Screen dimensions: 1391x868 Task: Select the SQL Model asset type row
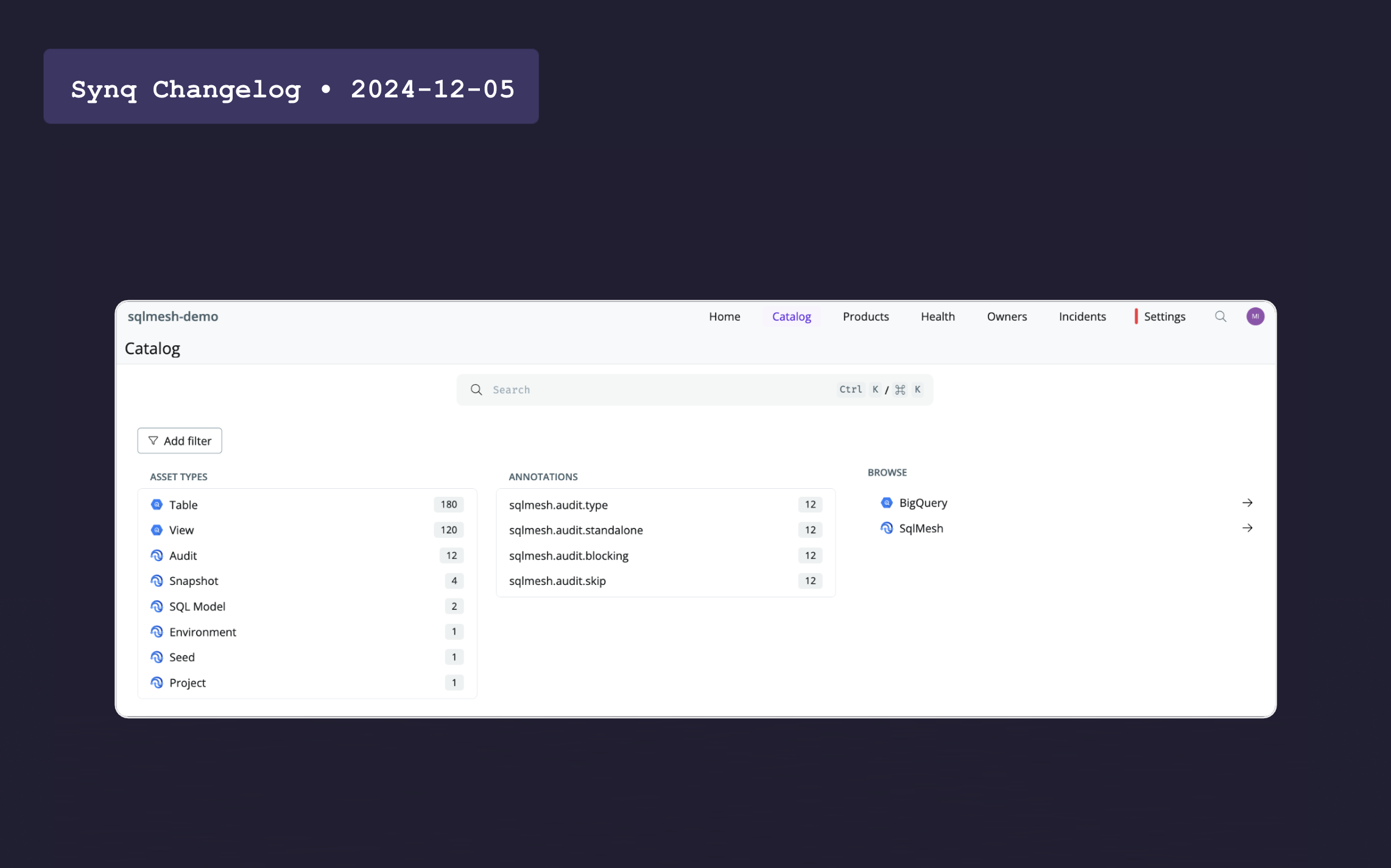[x=307, y=607]
